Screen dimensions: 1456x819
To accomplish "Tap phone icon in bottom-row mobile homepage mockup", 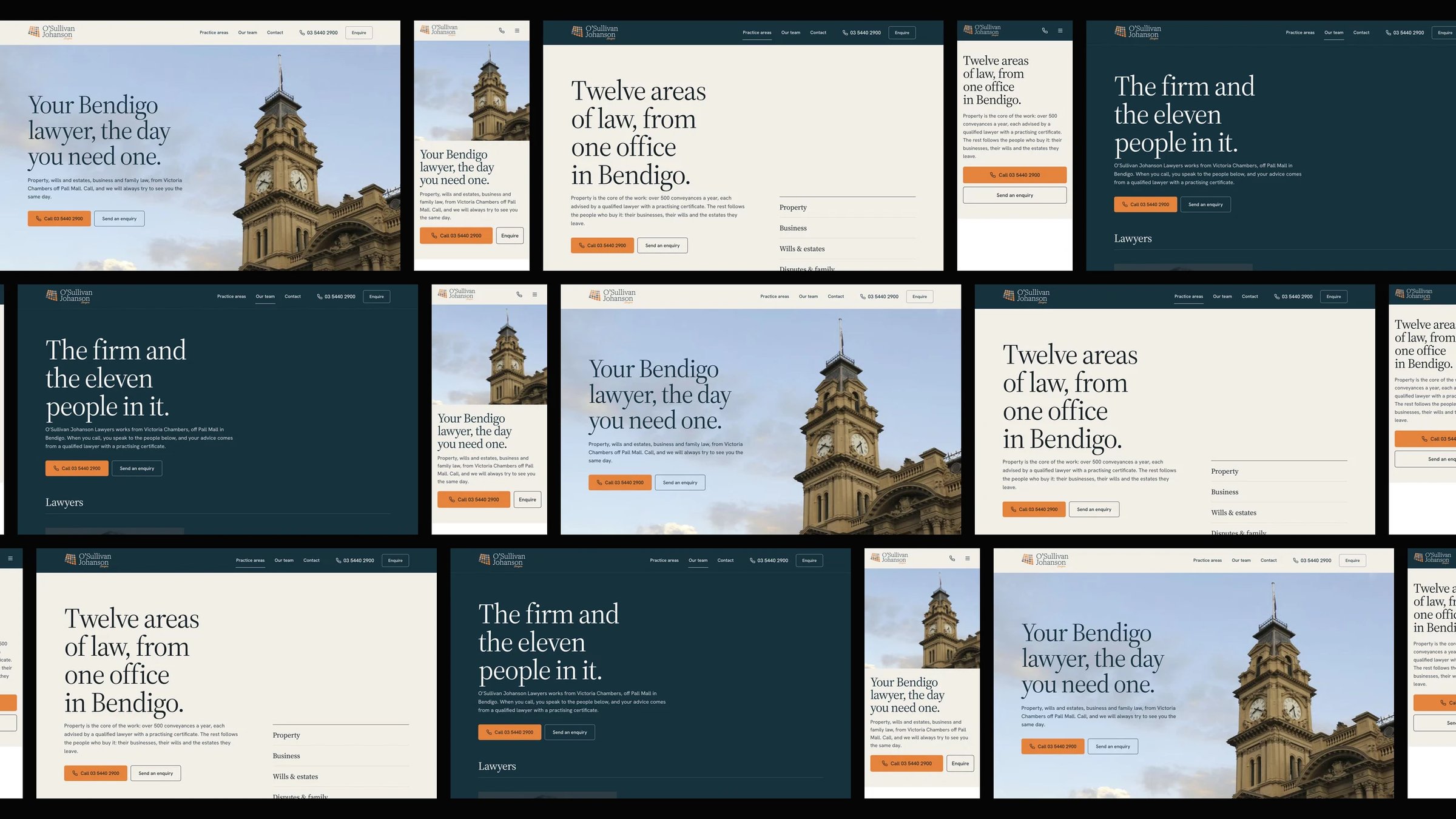I will (952, 558).
